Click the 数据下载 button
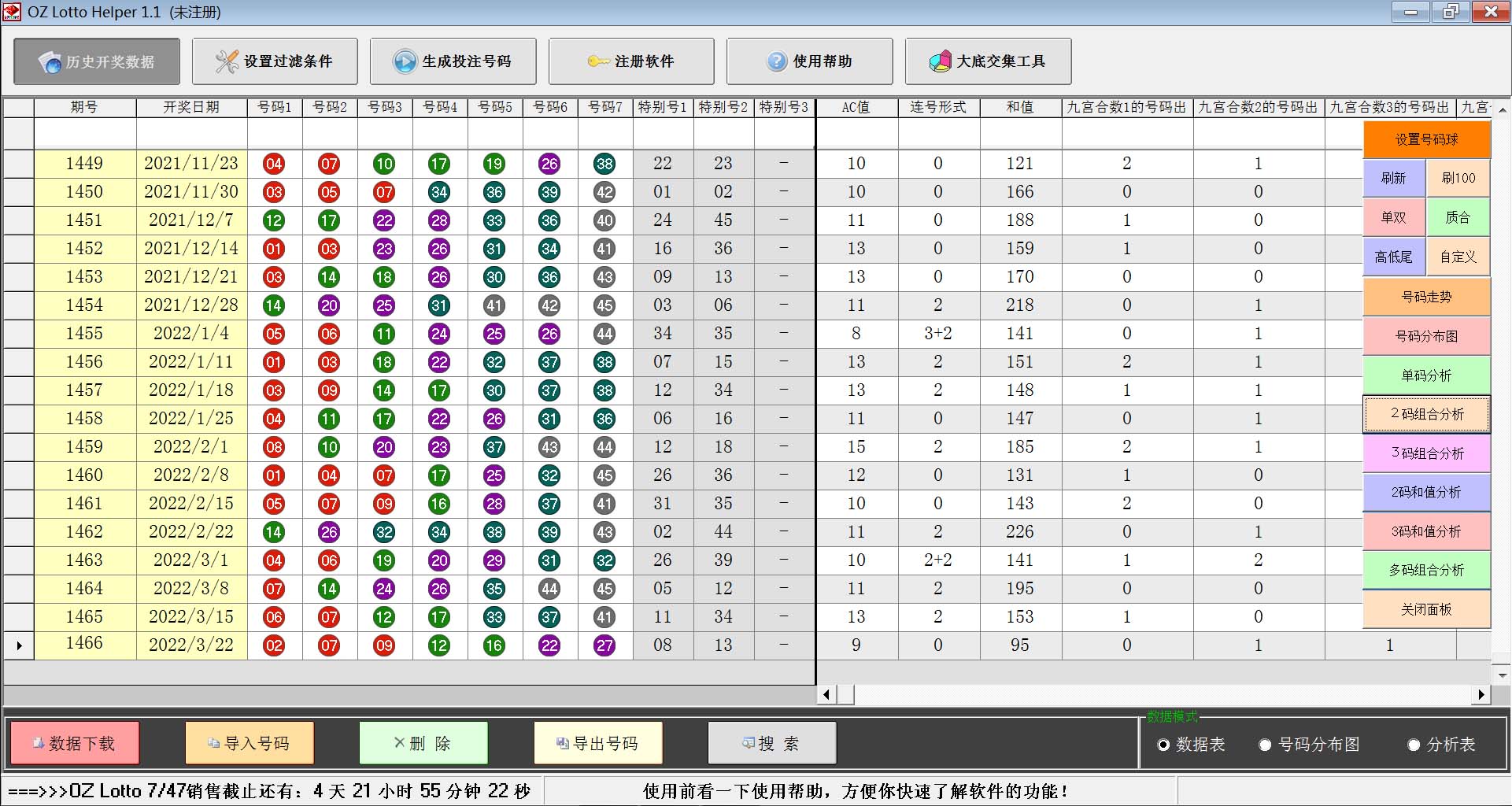Viewport: 1512px width, 806px height. pyautogui.click(x=75, y=743)
